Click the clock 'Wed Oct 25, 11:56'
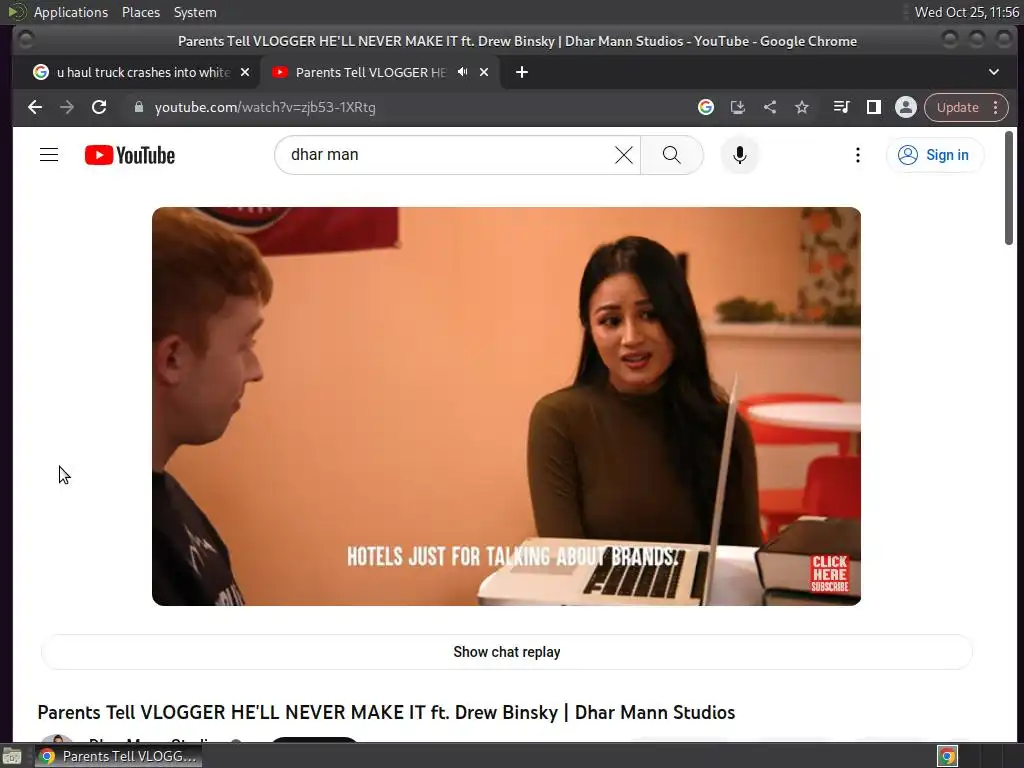Screen dimensions: 1024x768 (967, 12)
